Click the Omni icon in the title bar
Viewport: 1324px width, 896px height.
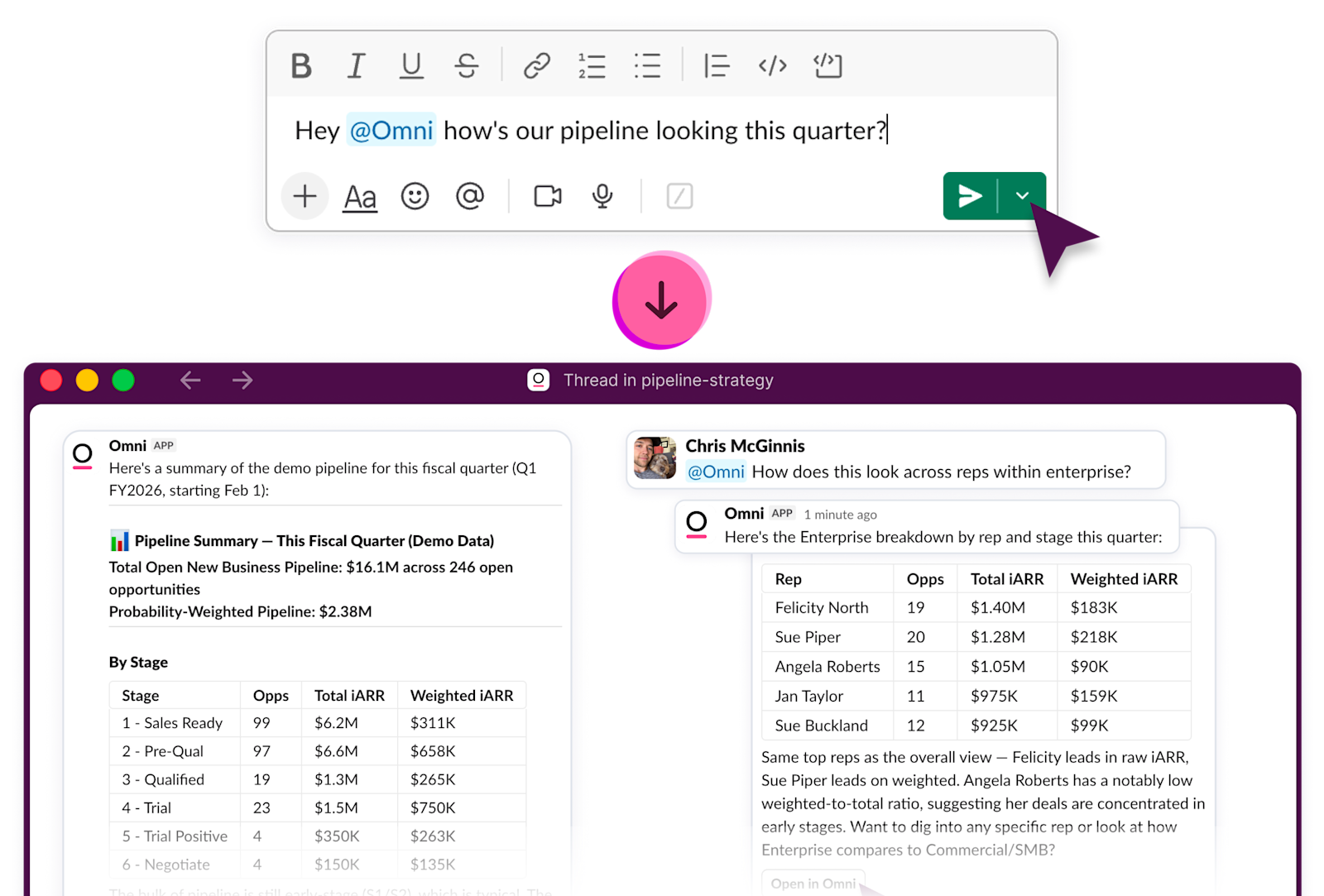click(539, 380)
